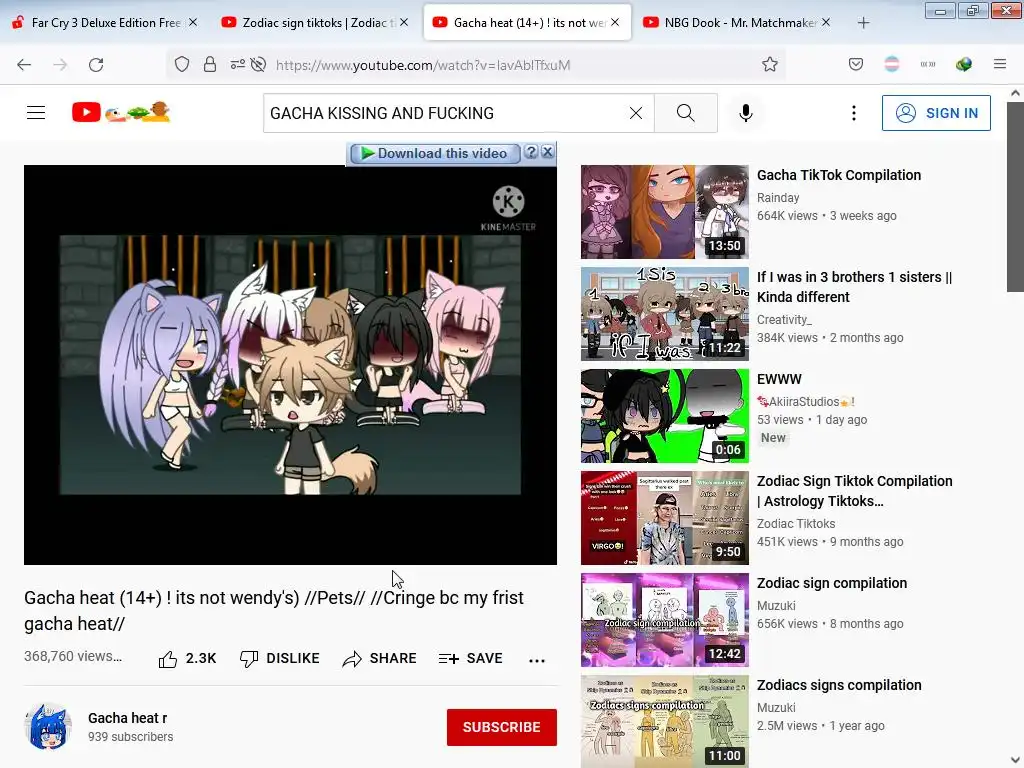The width and height of the screenshot is (1024, 768).
Task: Click the AkiiraStudios channel name
Action: (x=806, y=401)
